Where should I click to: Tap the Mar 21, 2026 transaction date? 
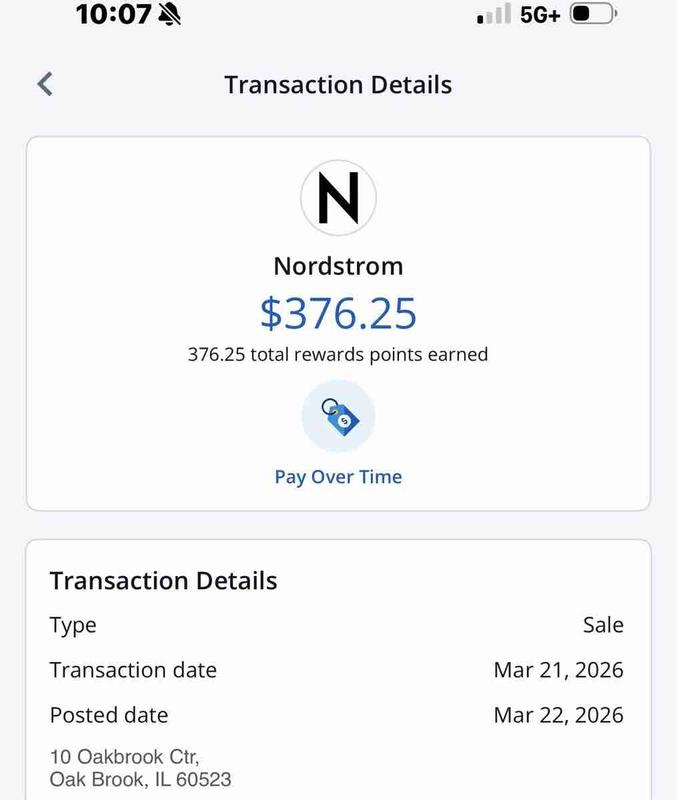coord(558,670)
